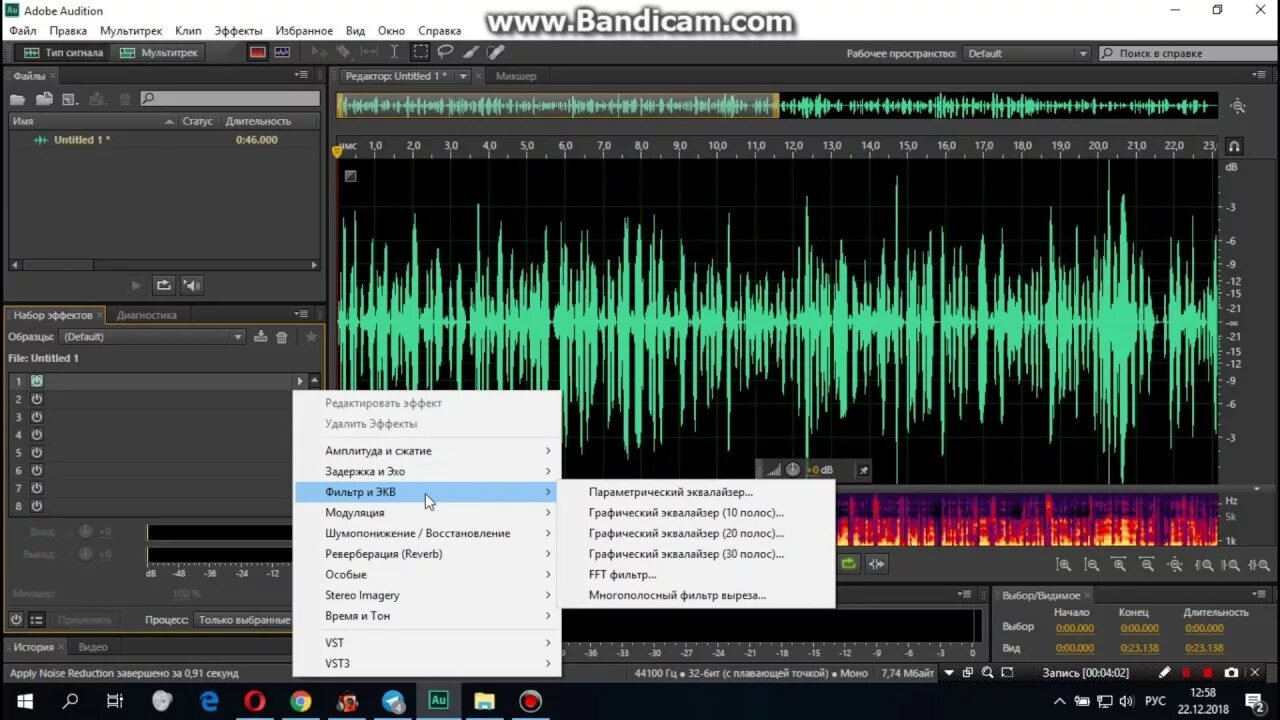The width and height of the screenshot is (1280, 720).
Task: Open Редактор: Untitled 1 file dropdown arrow
Action: [x=463, y=76]
